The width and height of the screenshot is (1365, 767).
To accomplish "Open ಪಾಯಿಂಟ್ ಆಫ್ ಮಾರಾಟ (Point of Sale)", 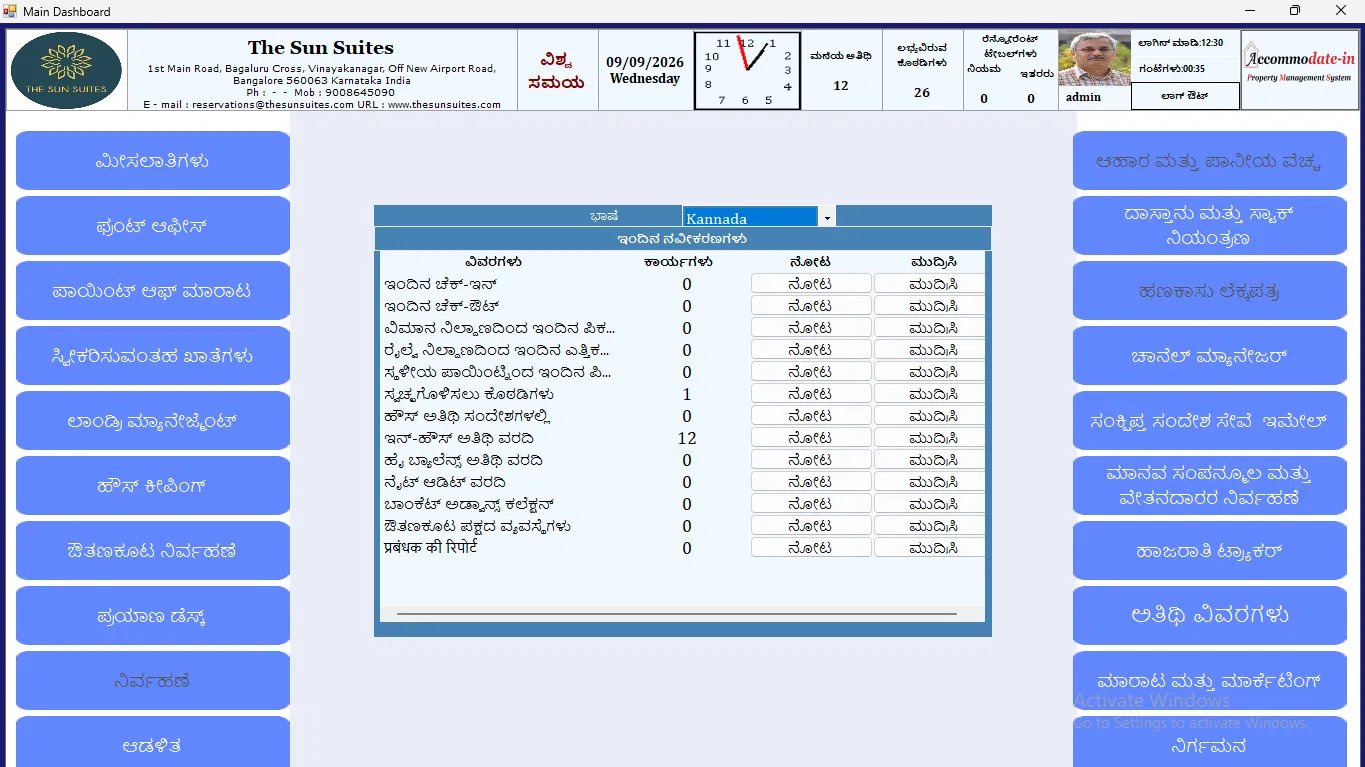I will (153, 291).
